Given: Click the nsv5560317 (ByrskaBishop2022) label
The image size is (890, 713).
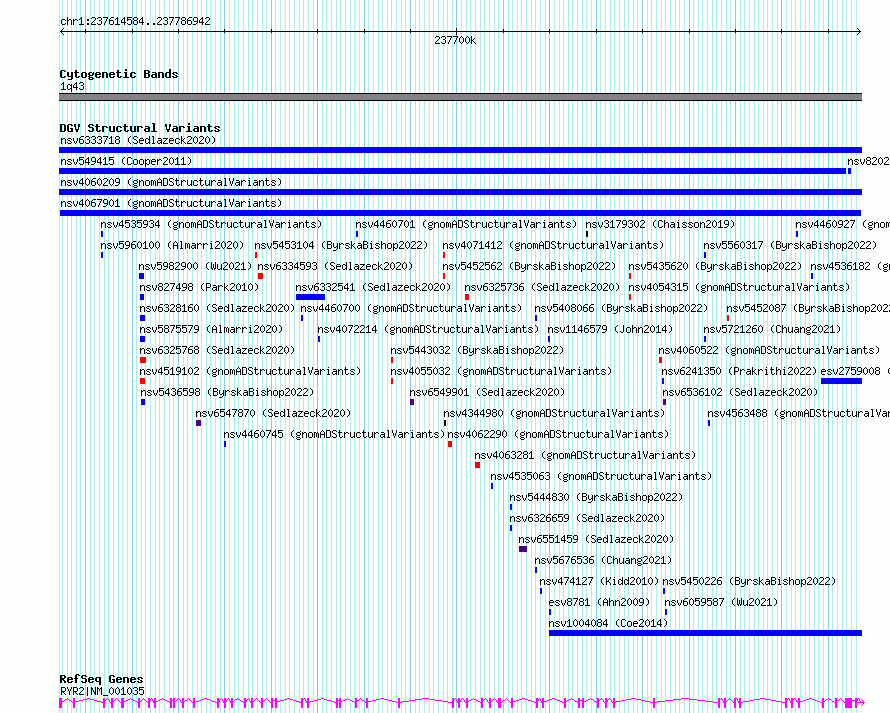Looking at the screenshot, I should pos(790,245).
